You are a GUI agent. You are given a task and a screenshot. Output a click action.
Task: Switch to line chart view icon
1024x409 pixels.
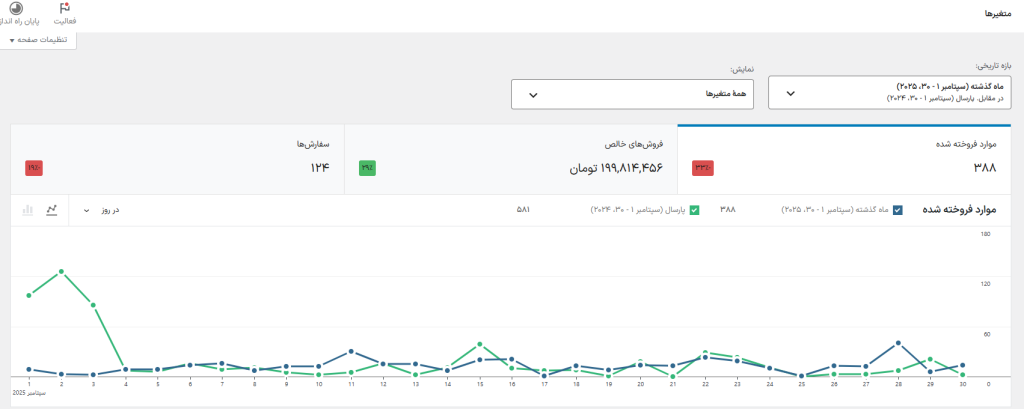(x=51, y=210)
